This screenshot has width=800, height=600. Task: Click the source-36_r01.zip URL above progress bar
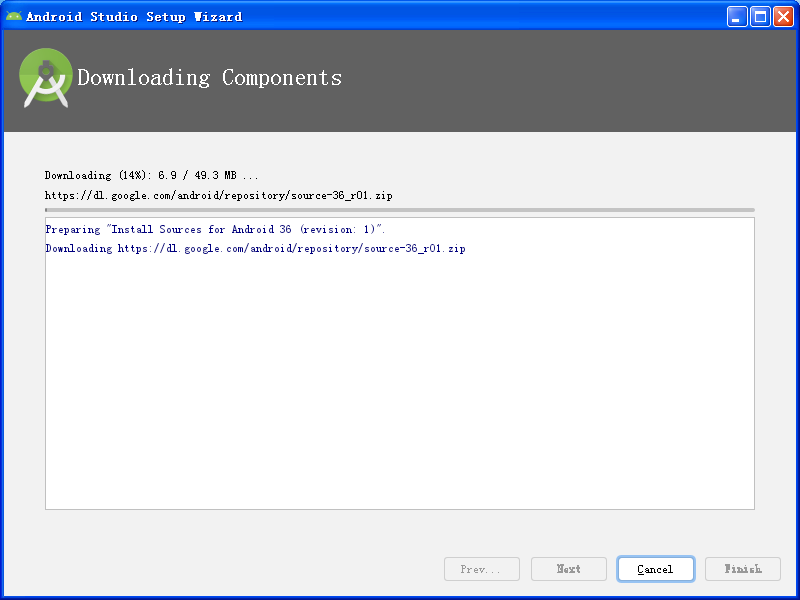[x=218, y=195]
